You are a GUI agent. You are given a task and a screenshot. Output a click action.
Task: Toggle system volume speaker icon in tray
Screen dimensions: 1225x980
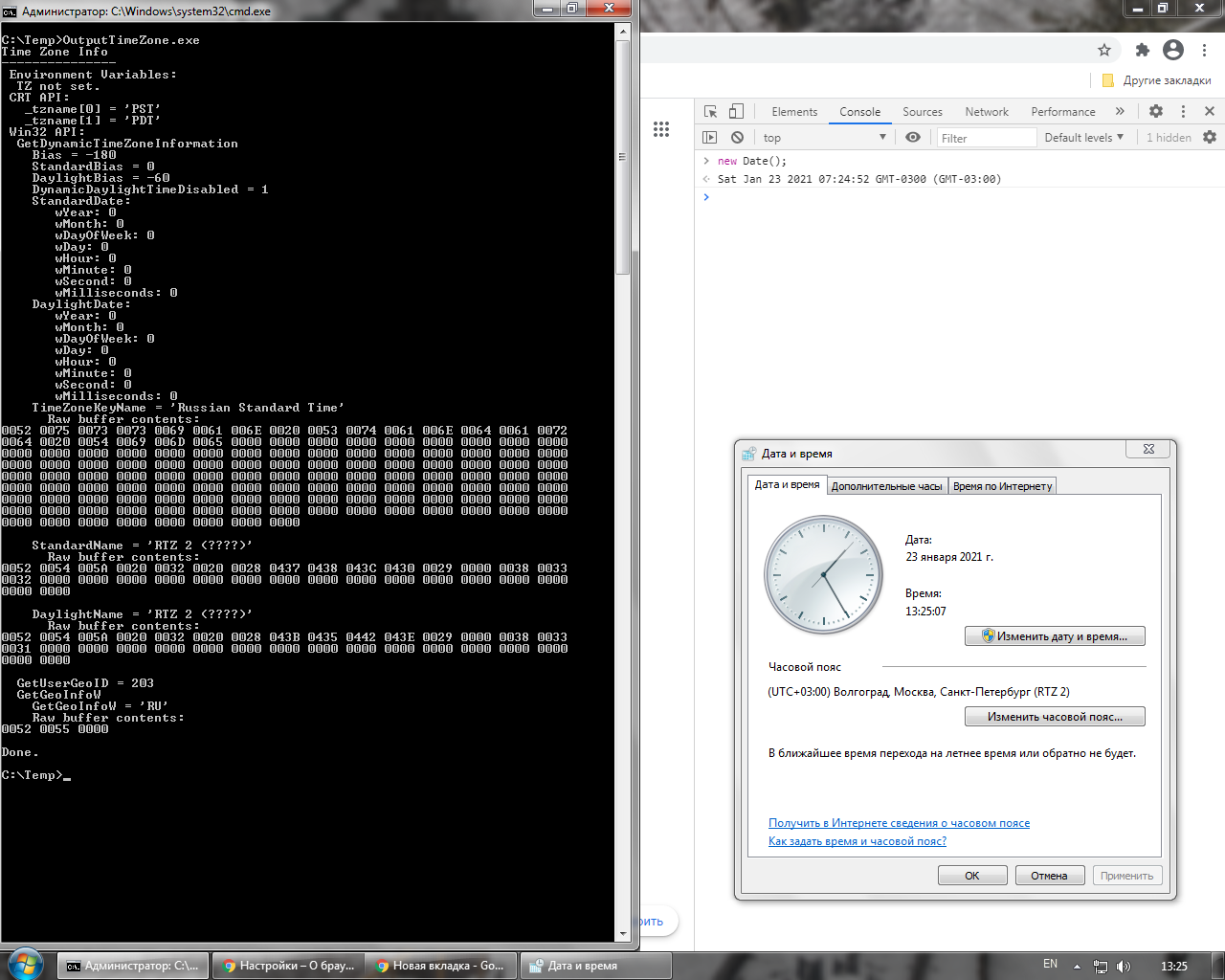point(1124,966)
